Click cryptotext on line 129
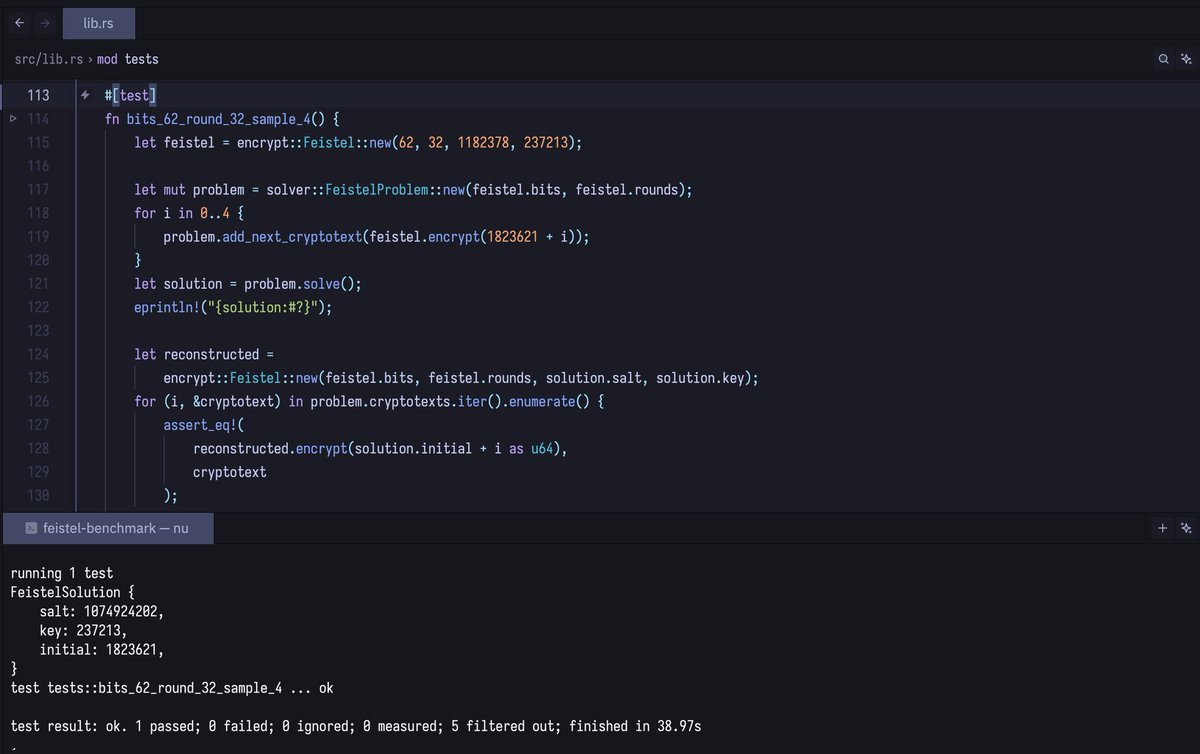This screenshot has width=1200, height=754. pos(230,472)
